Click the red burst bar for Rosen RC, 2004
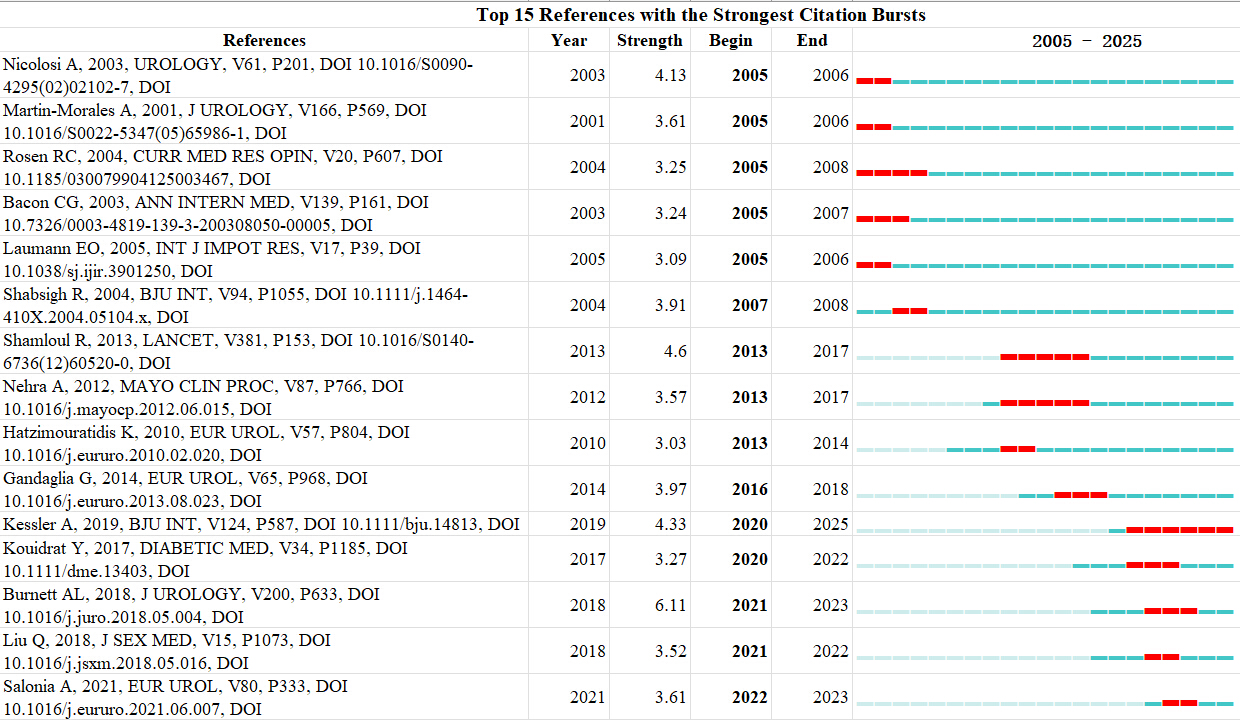This screenshot has height=720, width=1240. click(892, 173)
